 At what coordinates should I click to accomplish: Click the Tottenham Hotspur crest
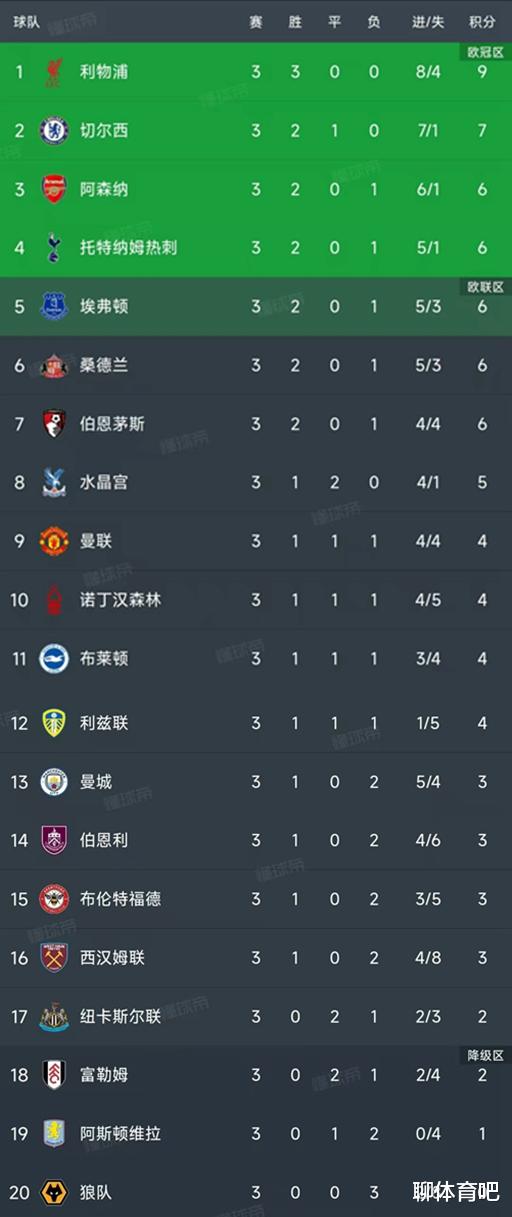pyautogui.click(x=54, y=247)
